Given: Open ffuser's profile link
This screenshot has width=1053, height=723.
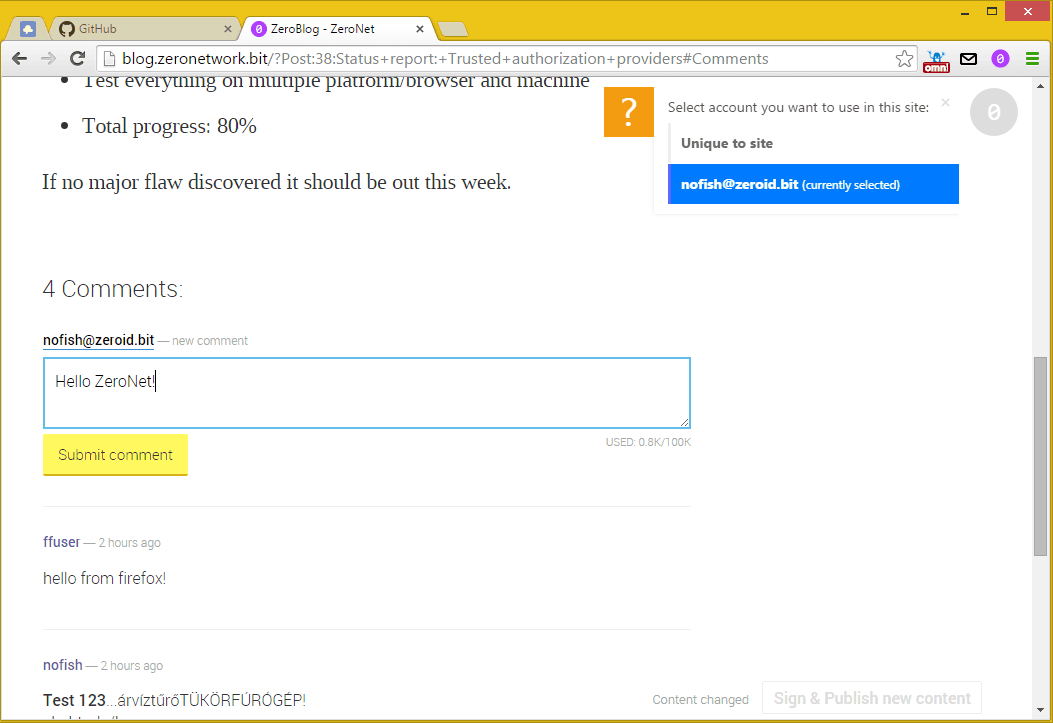Looking at the screenshot, I should coord(61,542).
